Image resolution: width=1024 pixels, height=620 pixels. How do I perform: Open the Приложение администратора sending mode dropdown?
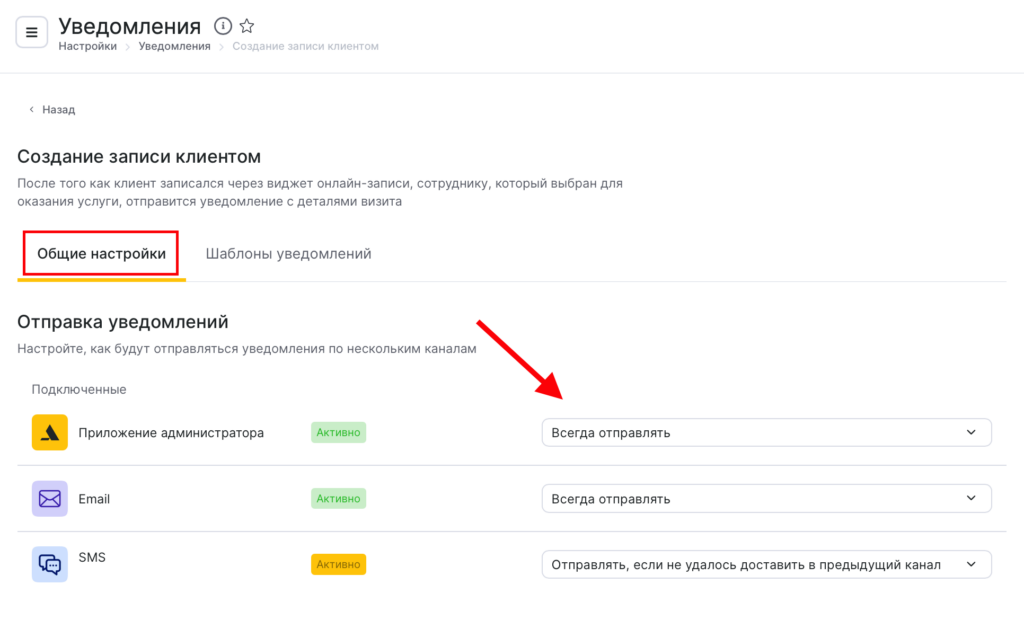point(766,433)
